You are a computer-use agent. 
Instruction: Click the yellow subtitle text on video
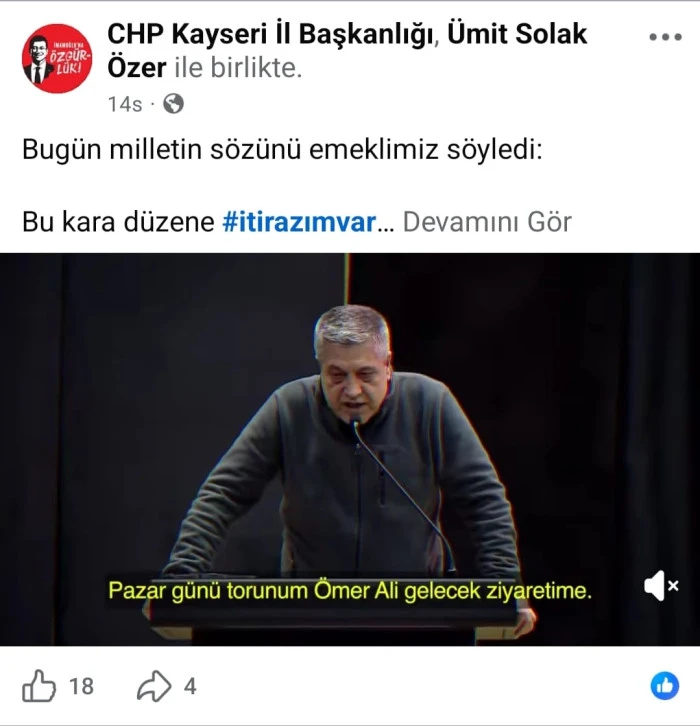point(350,591)
